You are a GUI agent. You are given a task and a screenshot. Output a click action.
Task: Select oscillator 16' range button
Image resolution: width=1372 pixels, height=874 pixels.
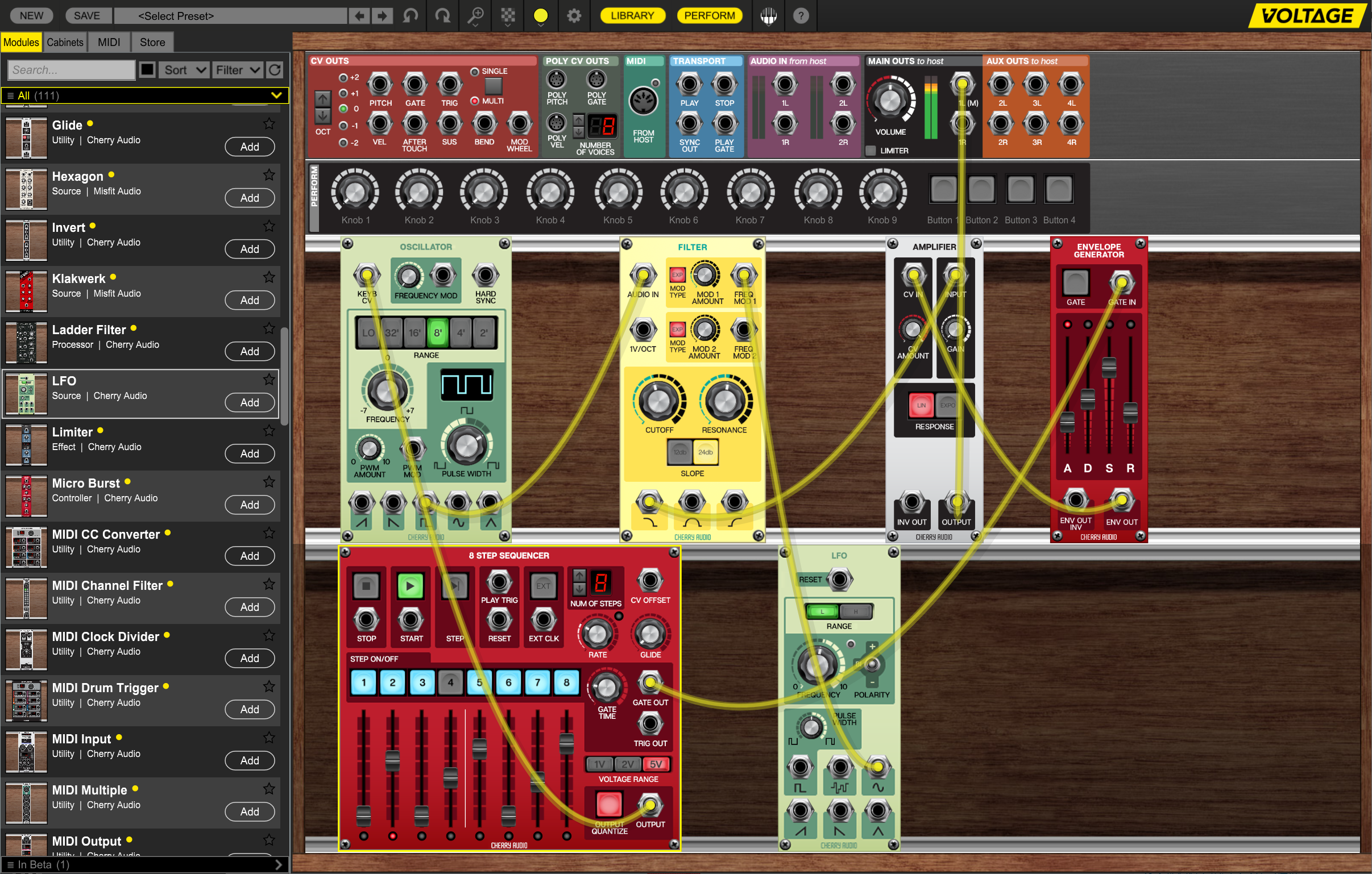[x=414, y=333]
